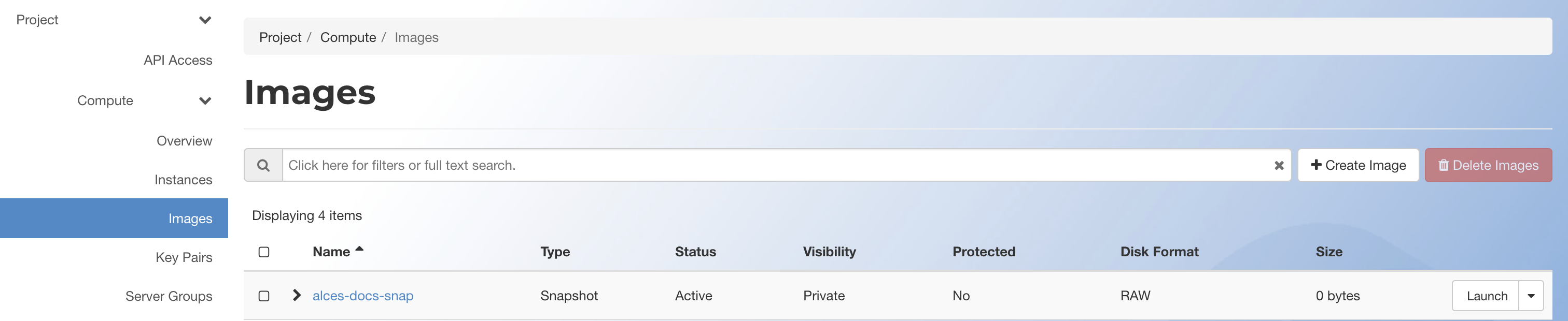
Task: Select all images with the header checkbox
Action: click(x=263, y=252)
